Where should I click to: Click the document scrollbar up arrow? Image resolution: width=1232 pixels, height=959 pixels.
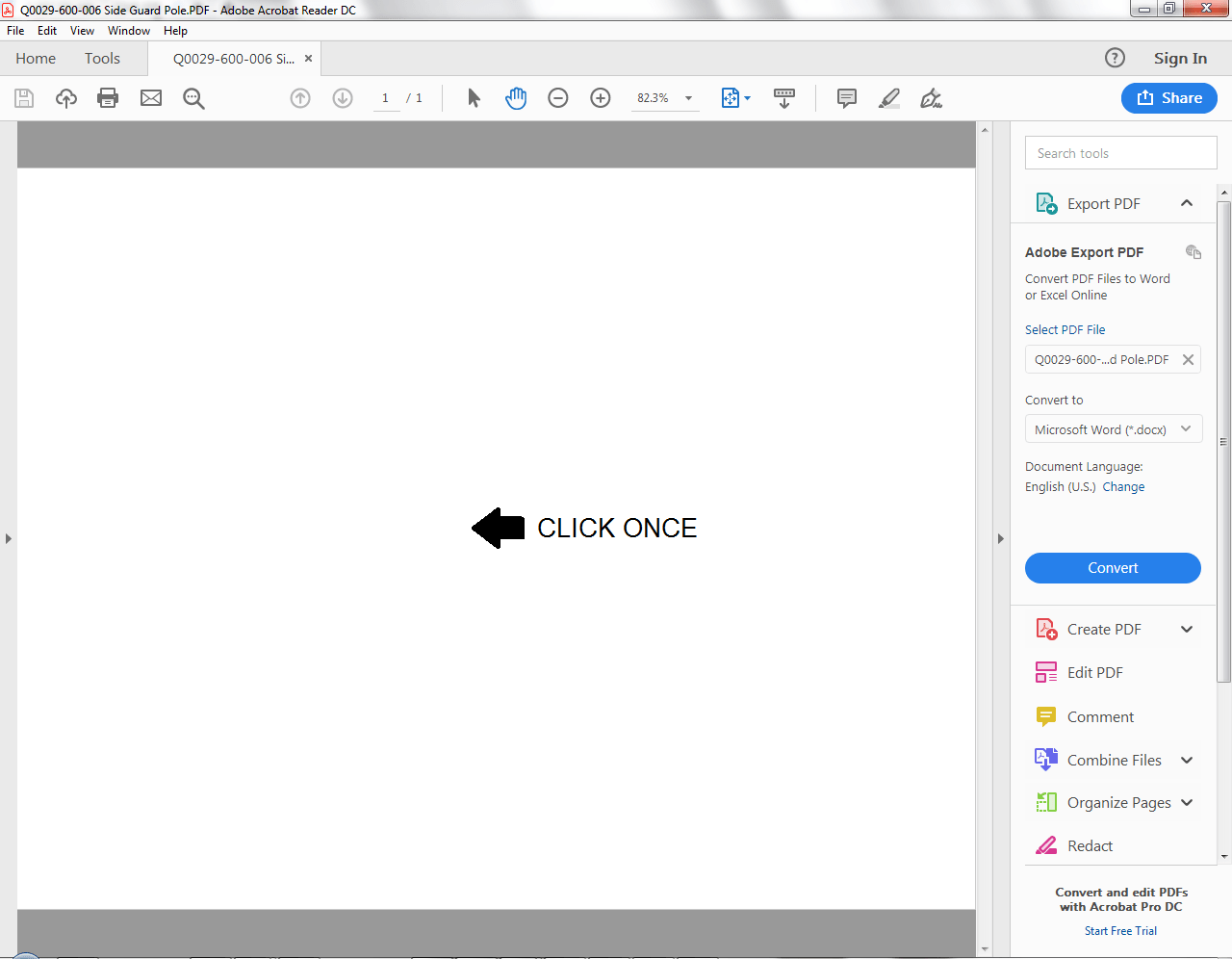pos(985,129)
